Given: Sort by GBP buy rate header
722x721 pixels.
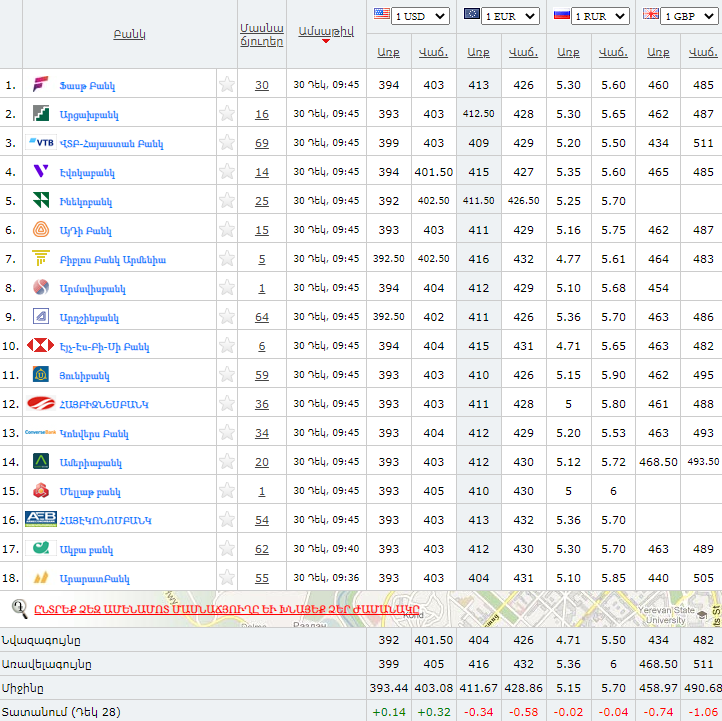Looking at the screenshot, I should [x=658, y=52].
